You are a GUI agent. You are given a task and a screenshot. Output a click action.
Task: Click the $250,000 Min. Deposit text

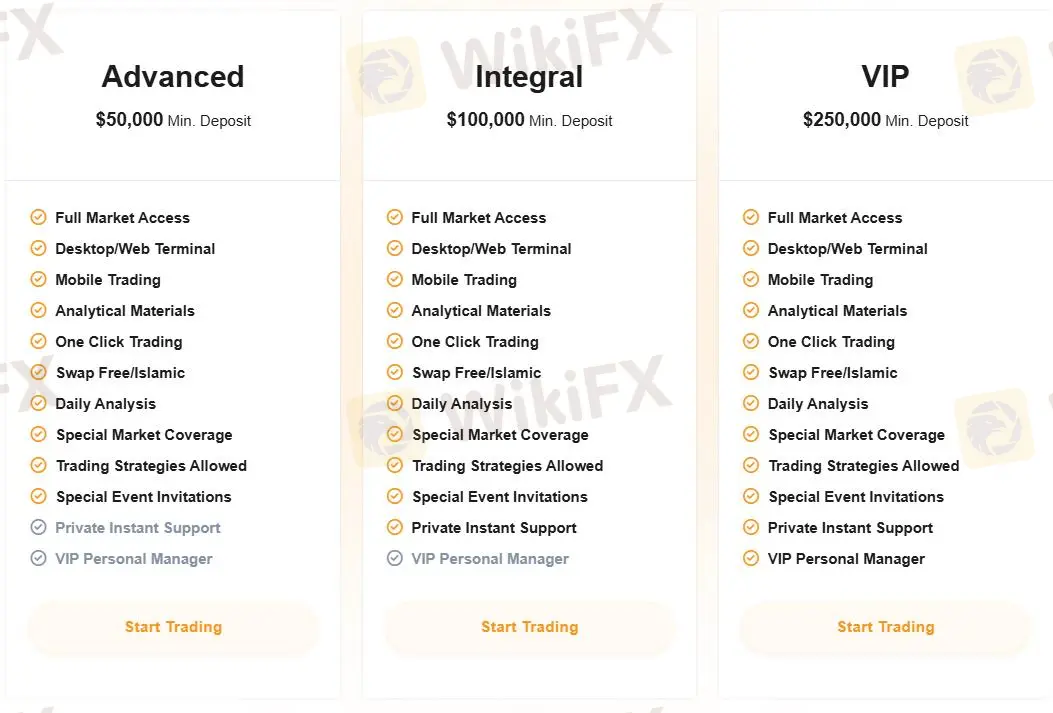click(x=886, y=120)
